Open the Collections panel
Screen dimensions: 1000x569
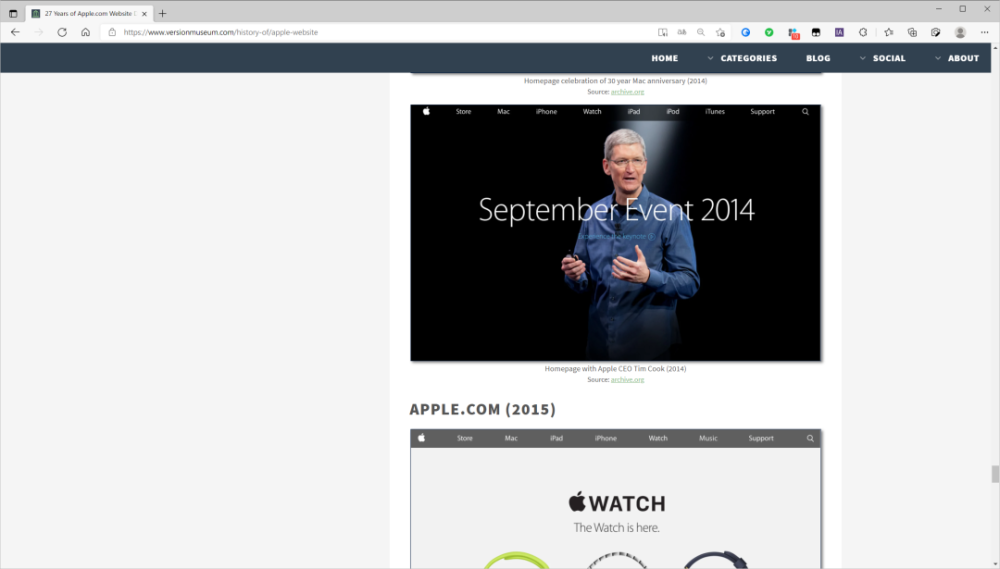[x=912, y=32]
